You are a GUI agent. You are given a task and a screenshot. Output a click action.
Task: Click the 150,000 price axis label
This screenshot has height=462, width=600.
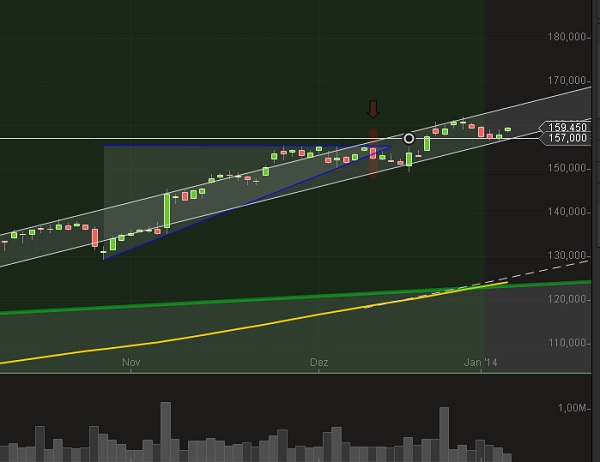(x=567, y=168)
